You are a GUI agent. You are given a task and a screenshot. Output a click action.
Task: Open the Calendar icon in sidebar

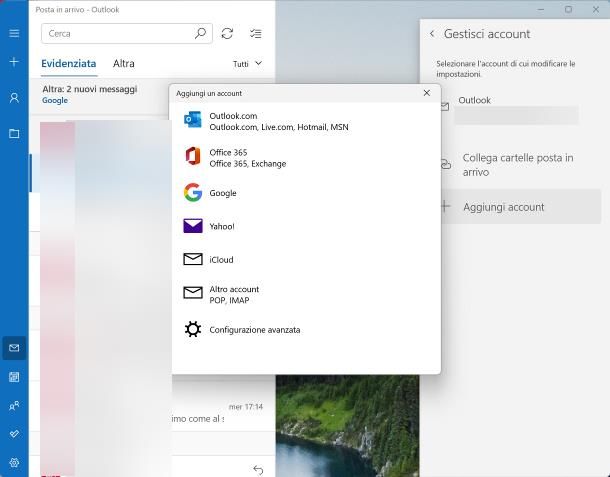tap(14, 377)
